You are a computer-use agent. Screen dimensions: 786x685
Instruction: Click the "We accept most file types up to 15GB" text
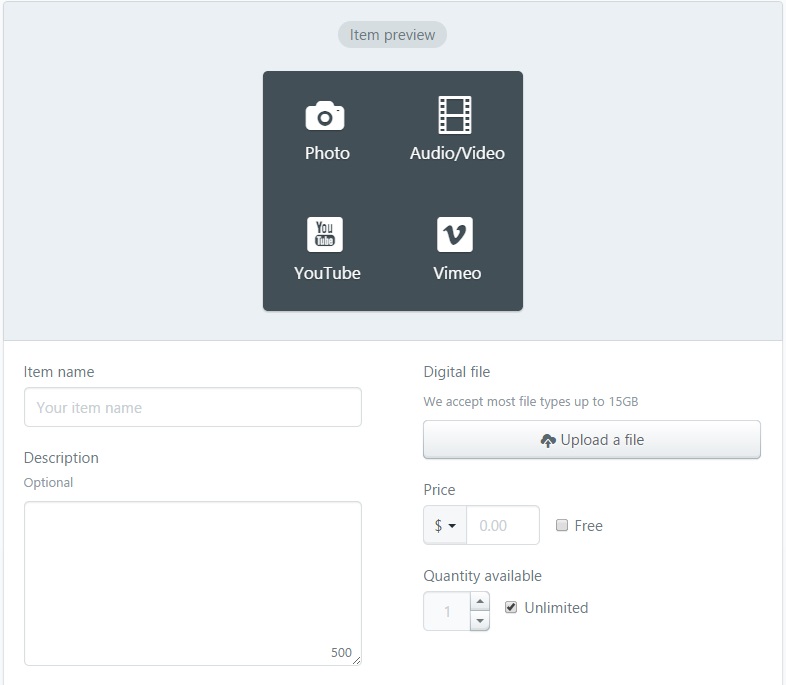[531, 401]
